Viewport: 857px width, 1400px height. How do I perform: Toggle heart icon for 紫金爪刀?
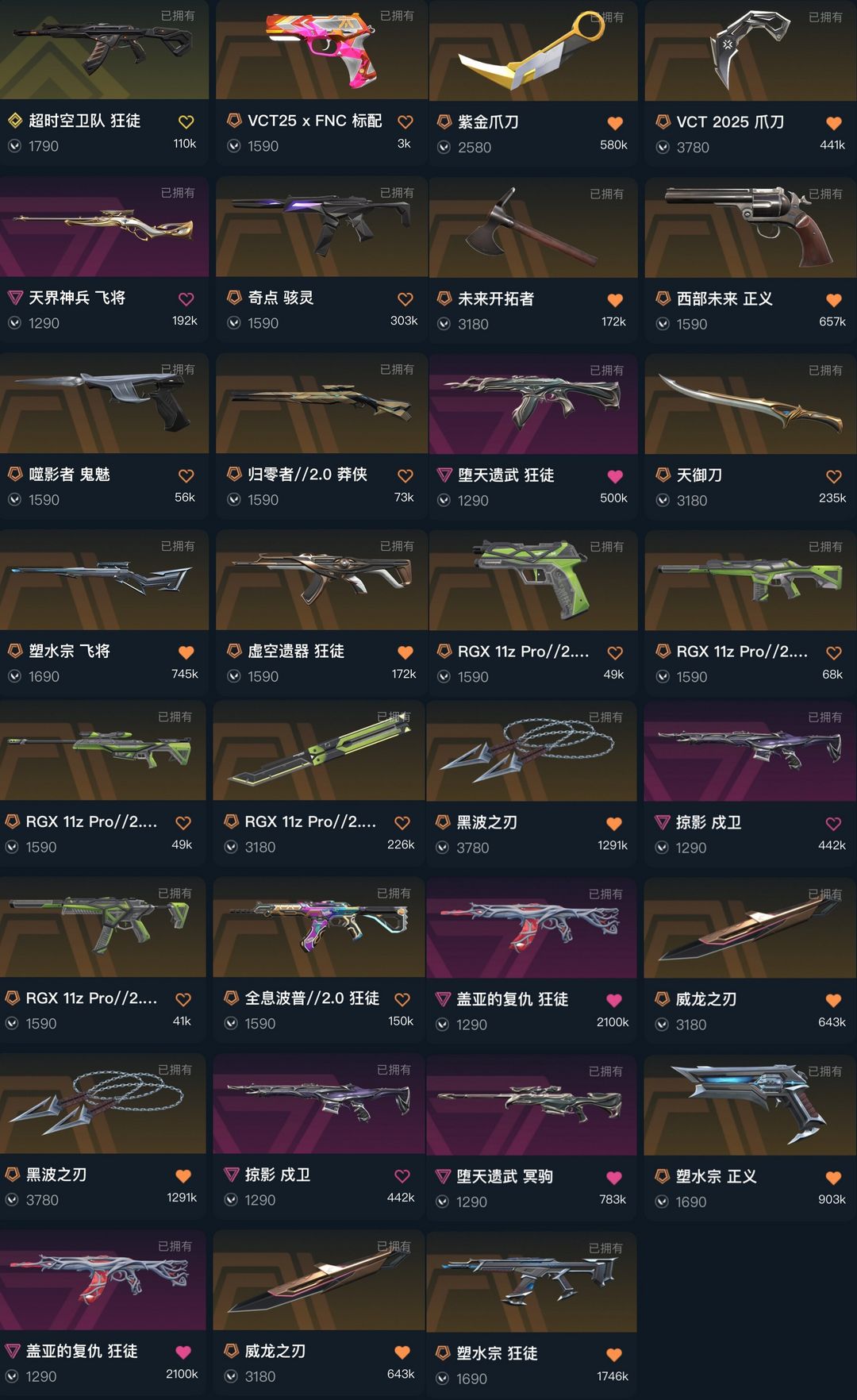pos(615,123)
